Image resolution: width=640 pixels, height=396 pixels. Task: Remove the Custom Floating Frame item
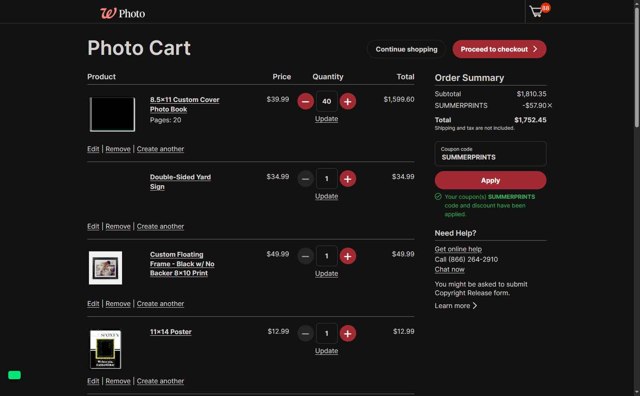tap(118, 304)
